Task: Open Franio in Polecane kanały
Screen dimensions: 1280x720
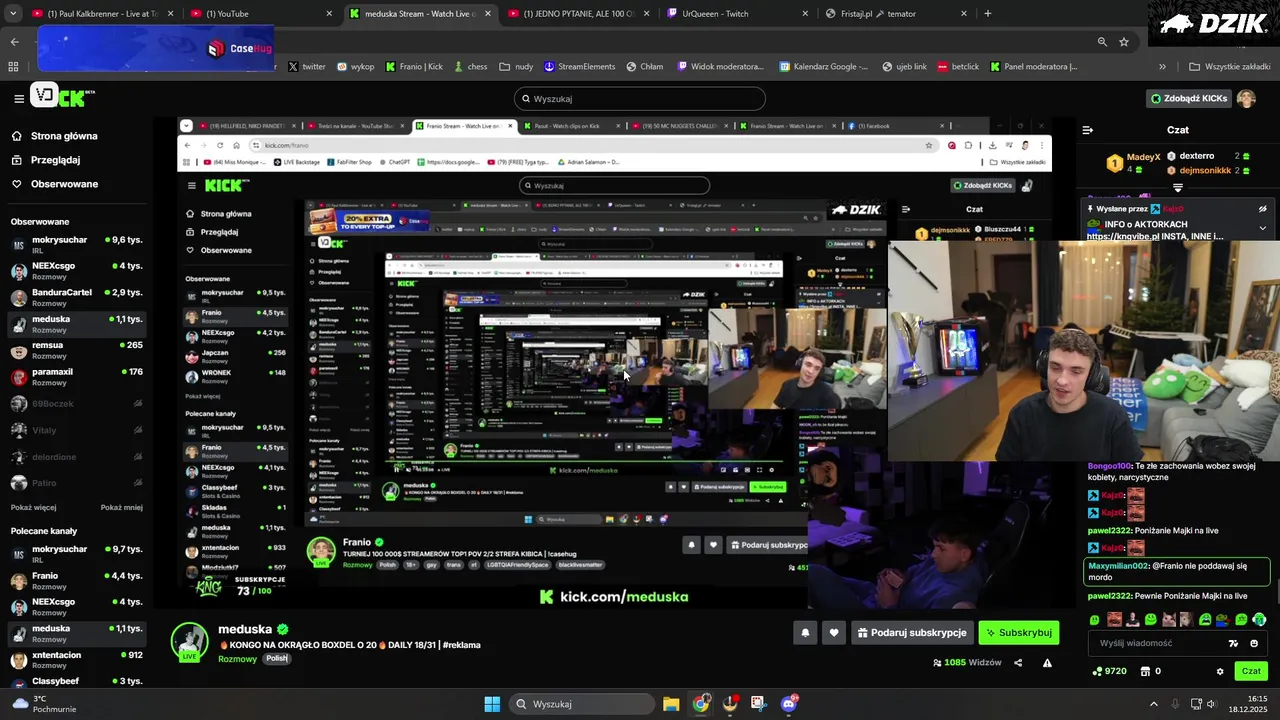Action: pyautogui.click(x=76, y=581)
